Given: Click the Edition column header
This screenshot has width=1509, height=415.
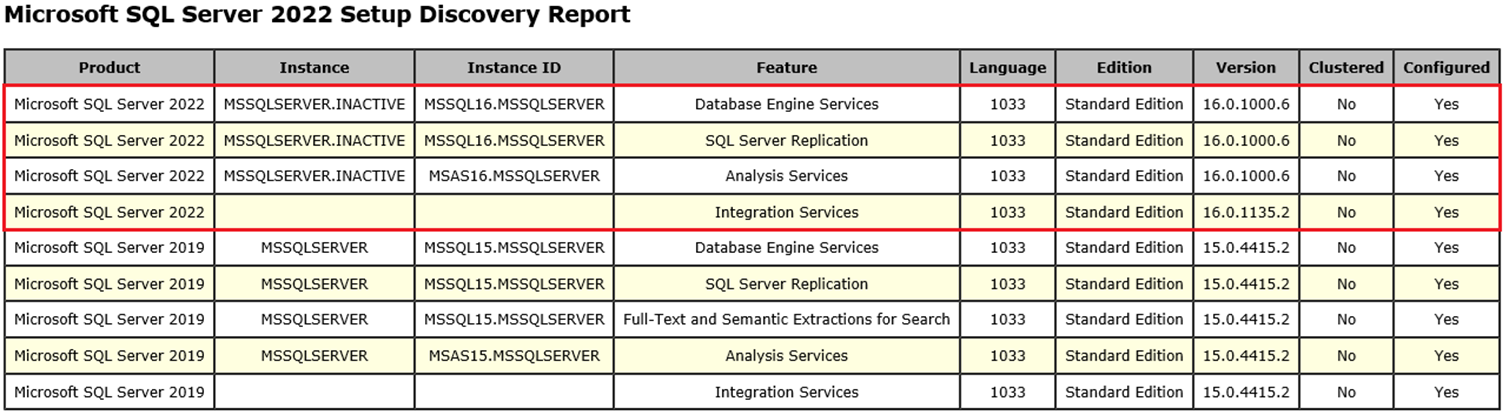Looking at the screenshot, I should [x=1124, y=68].
